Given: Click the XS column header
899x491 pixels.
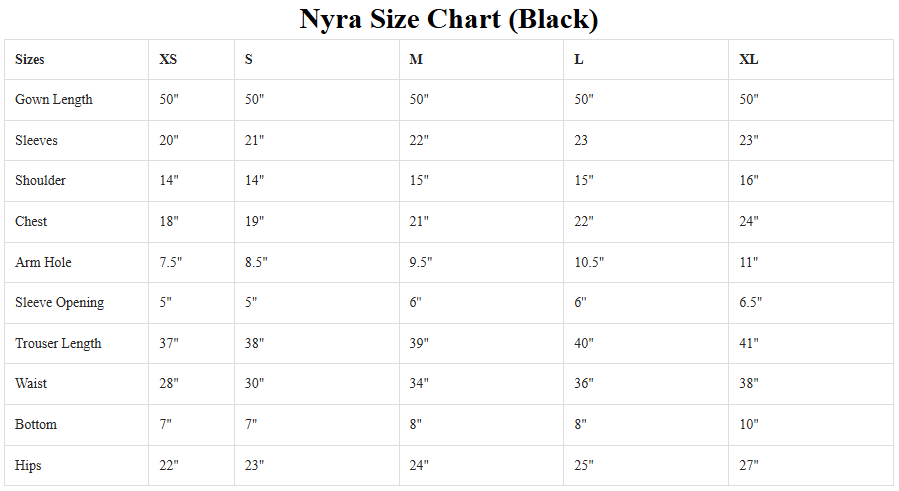Looking at the screenshot, I should [x=168, y=60].
